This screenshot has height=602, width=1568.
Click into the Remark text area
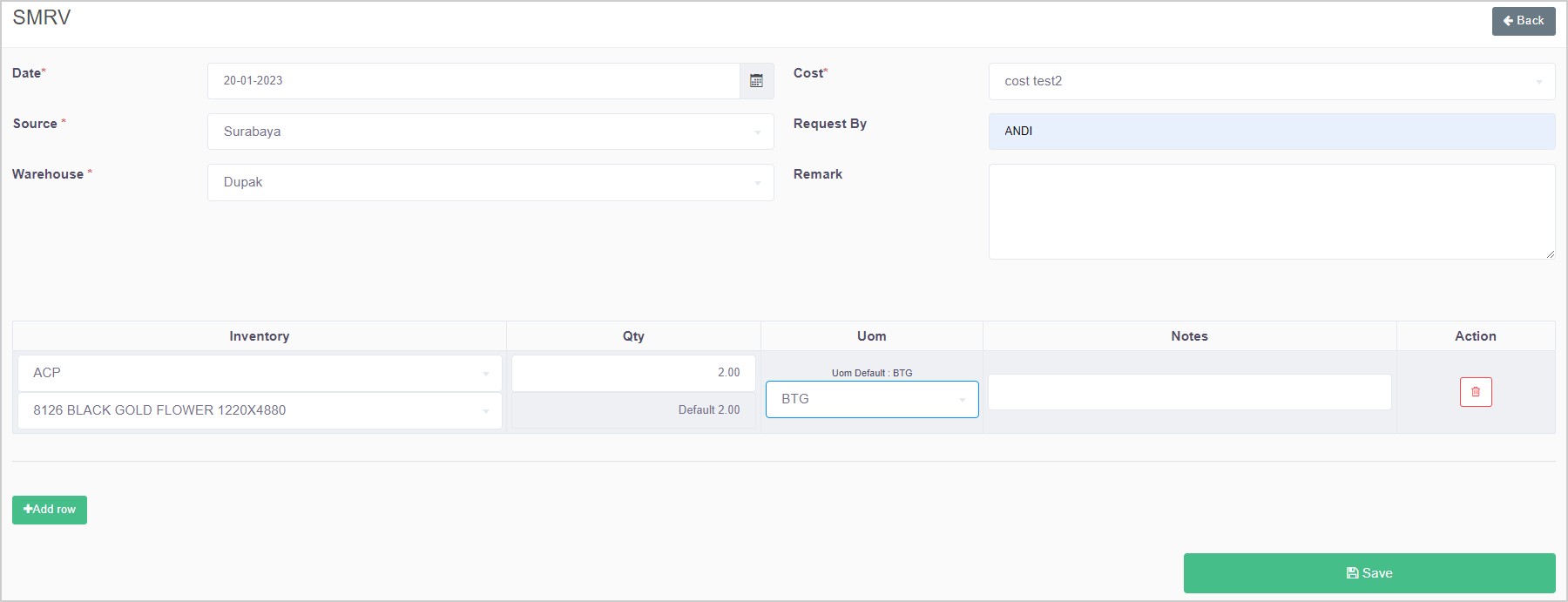pos(1271,212)
